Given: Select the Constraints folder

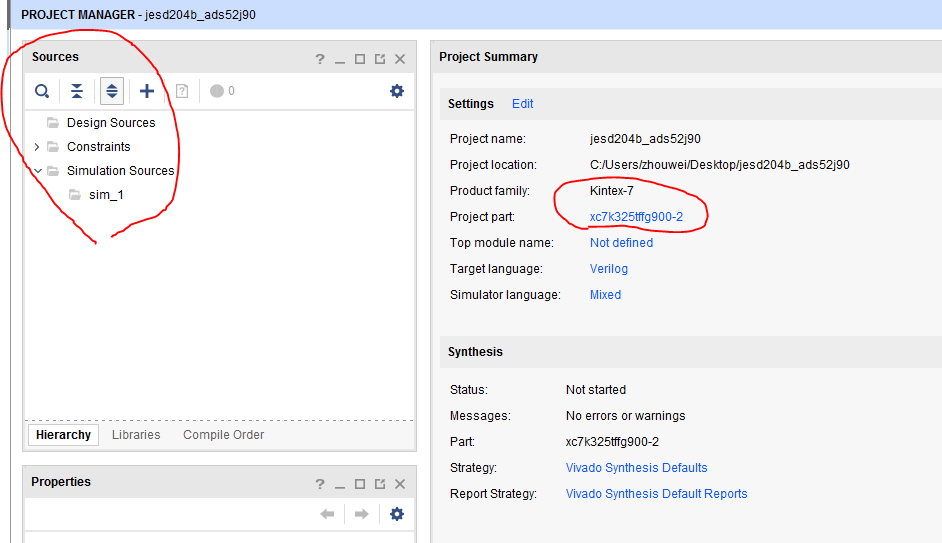Looking at the screenshot, I should pyautogui.click(x=99, y=147).
